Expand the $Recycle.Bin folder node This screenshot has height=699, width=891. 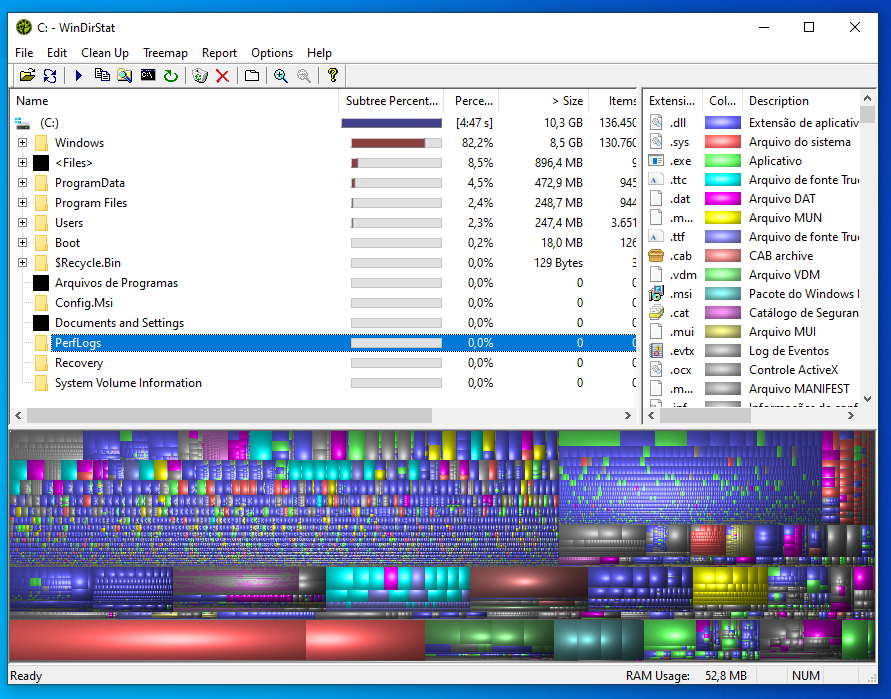click(22, 263)
